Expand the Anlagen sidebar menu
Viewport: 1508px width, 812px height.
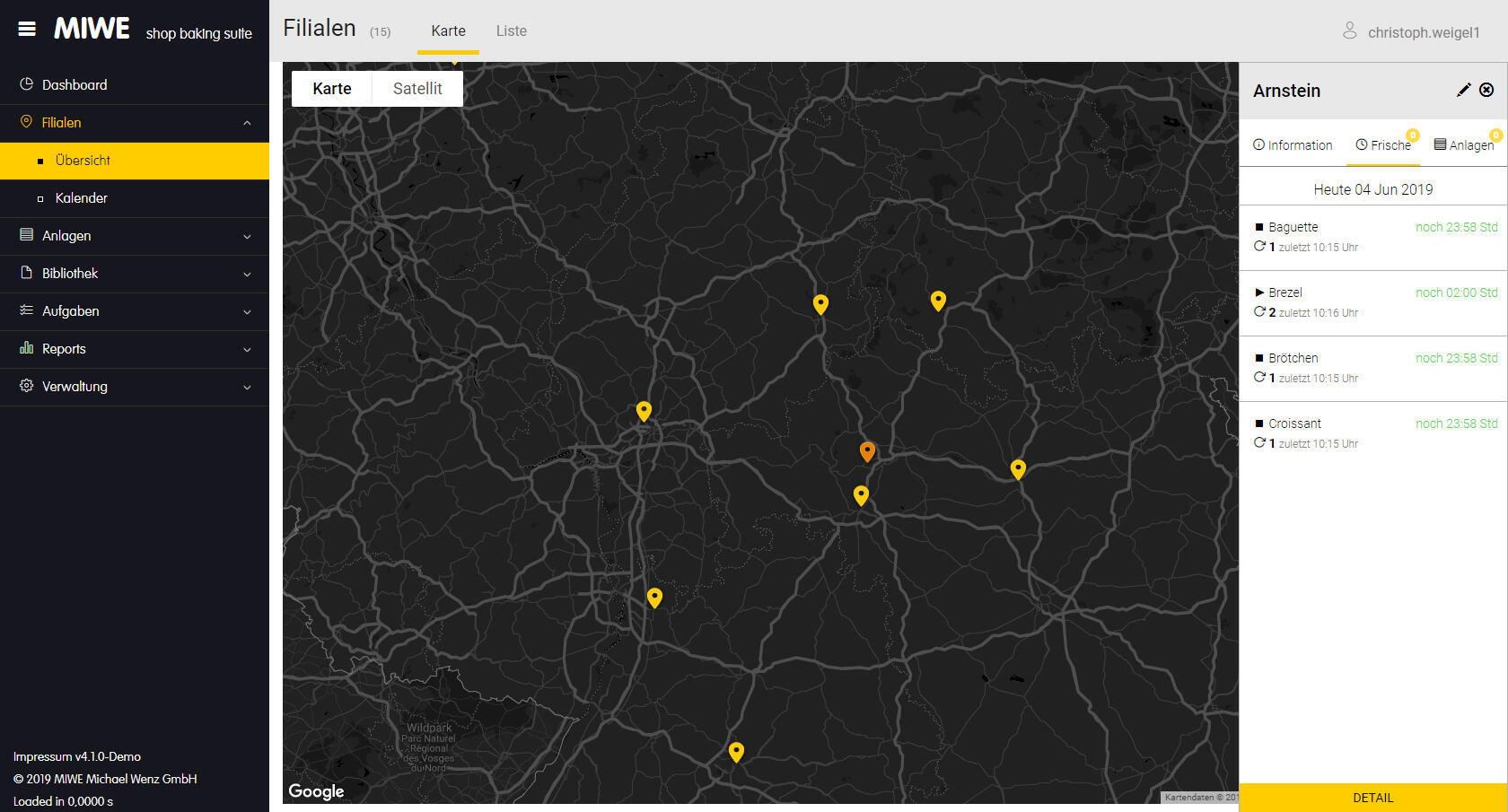135,236
